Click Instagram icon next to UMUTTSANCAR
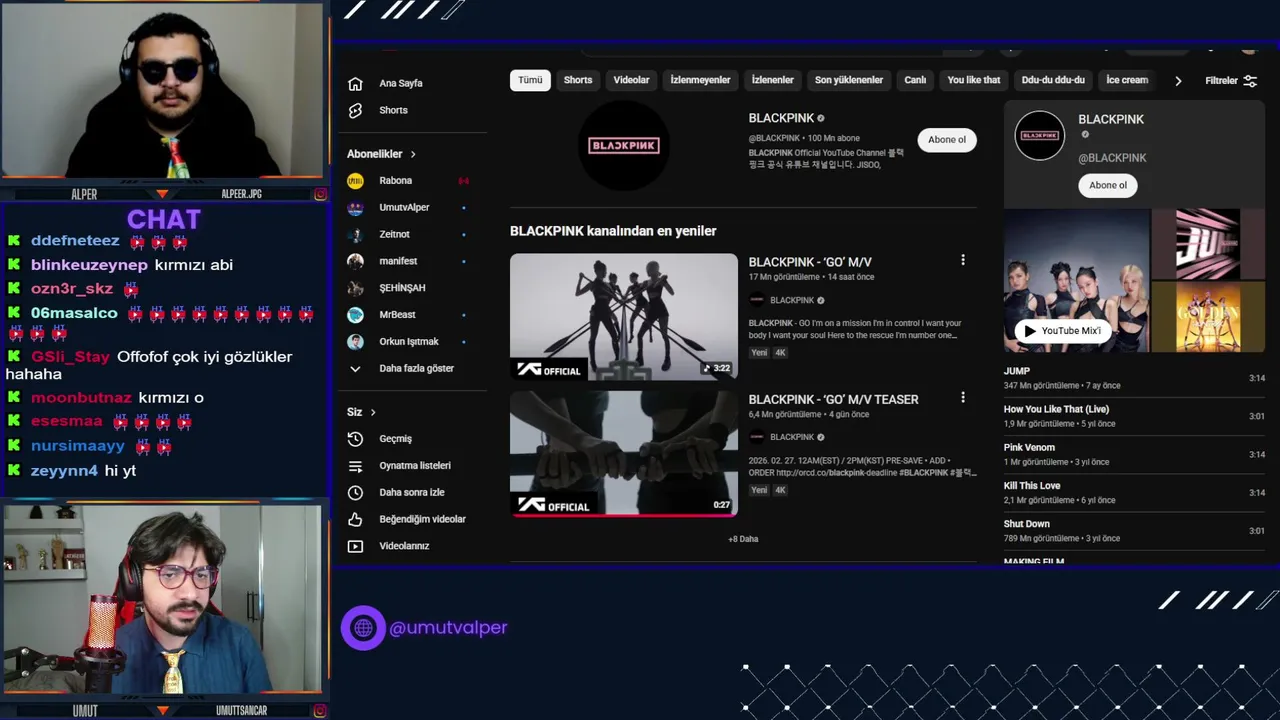1280x720 pixels. click(320, 711)
